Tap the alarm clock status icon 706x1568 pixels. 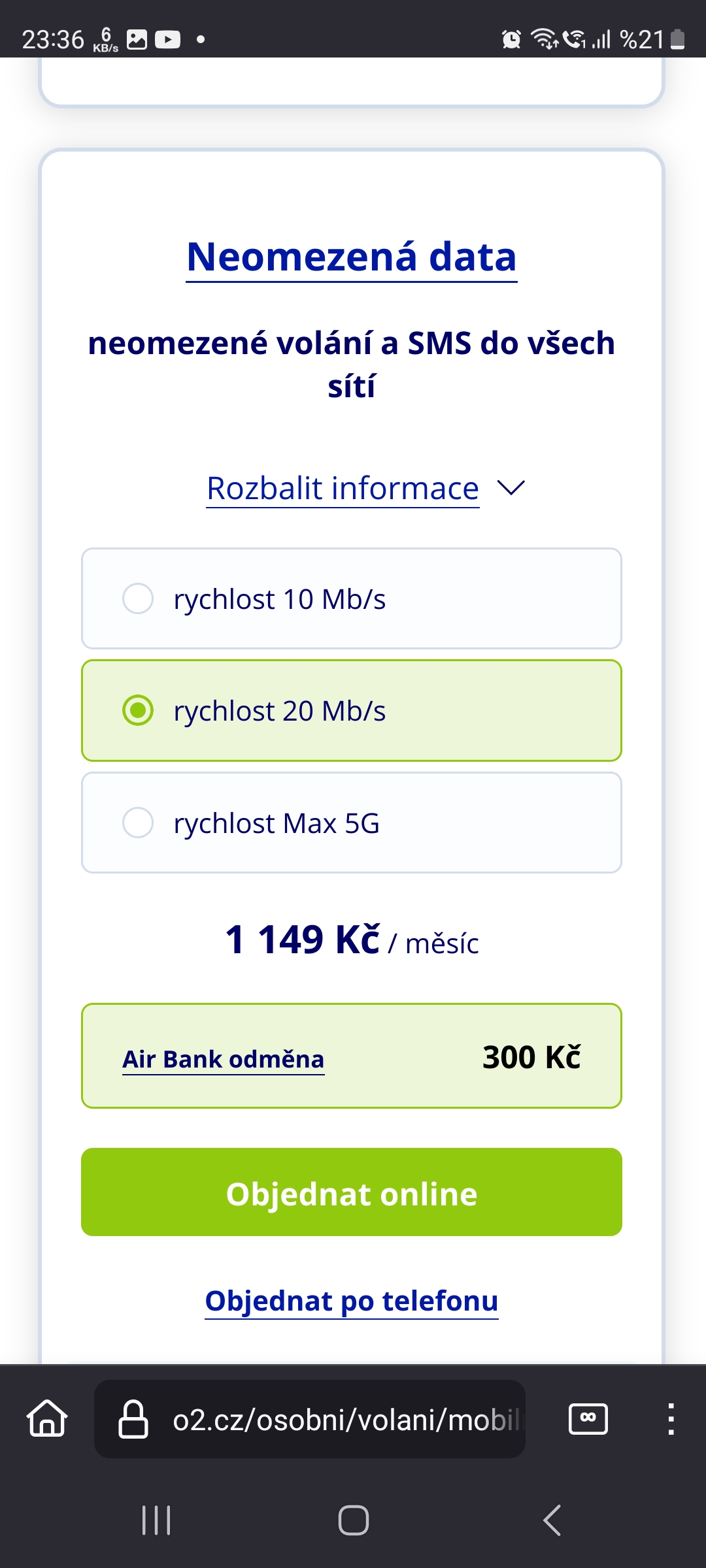(511, 40)
